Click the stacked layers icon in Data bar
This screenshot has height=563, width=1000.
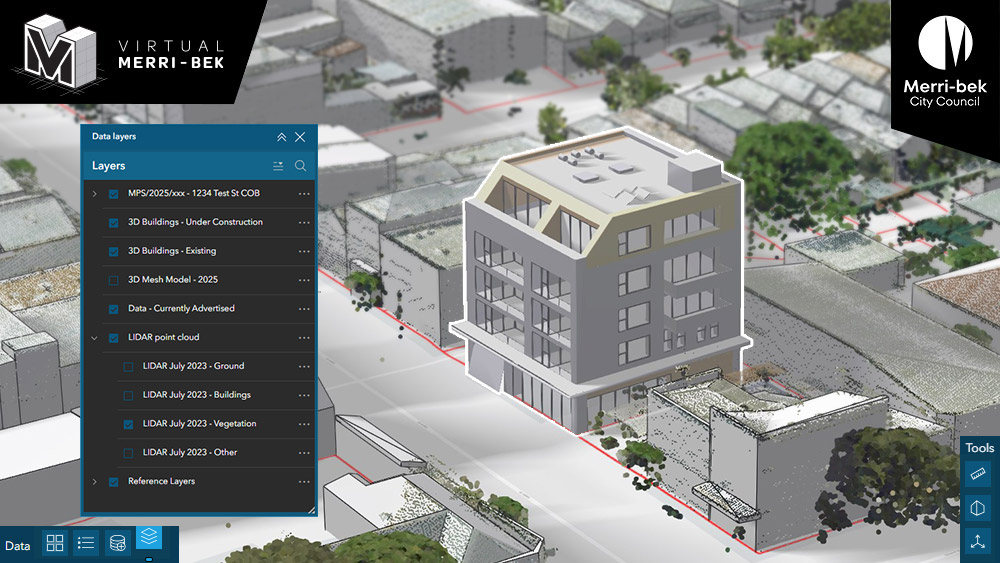pos(149,538)
